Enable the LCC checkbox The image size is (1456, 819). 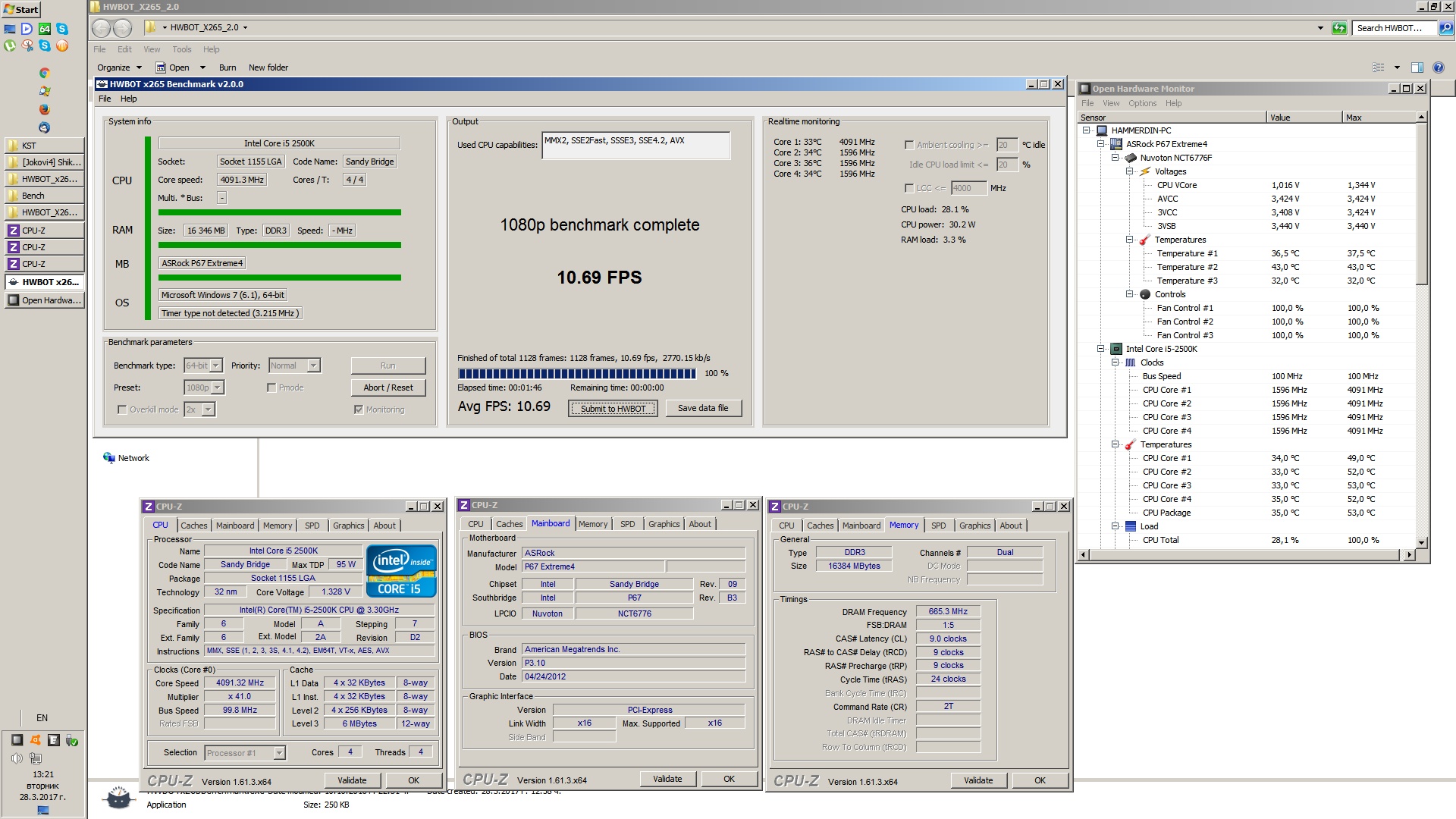point(909,188)
